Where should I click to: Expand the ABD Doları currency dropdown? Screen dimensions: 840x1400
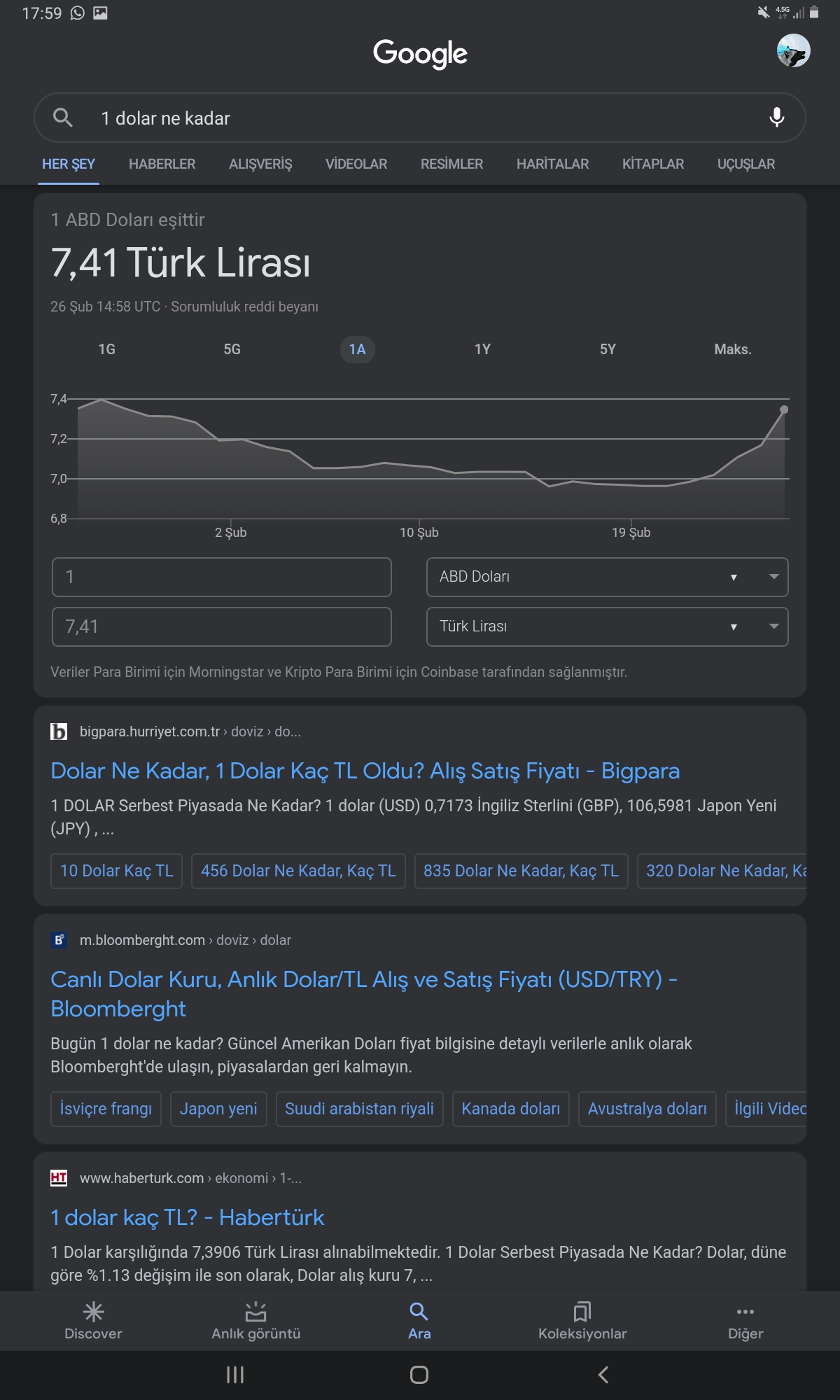click(607, 577)
